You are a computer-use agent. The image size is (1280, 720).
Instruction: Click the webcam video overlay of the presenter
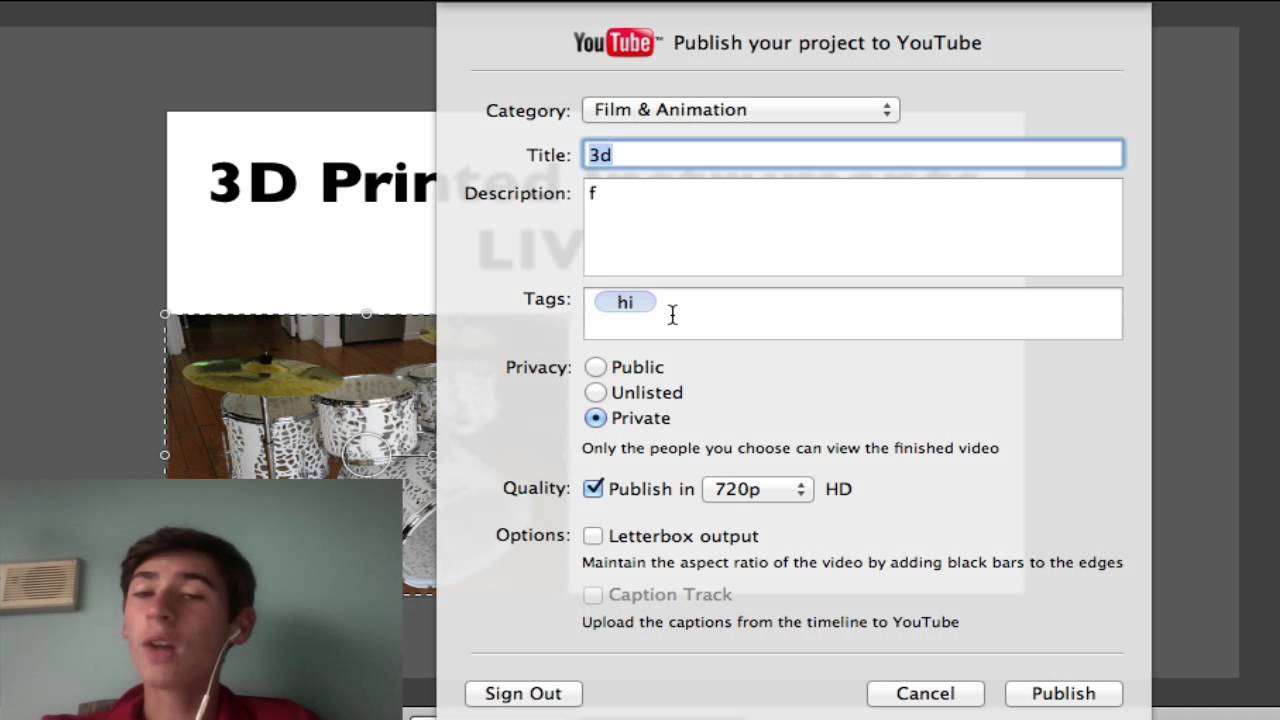[201, 599]
